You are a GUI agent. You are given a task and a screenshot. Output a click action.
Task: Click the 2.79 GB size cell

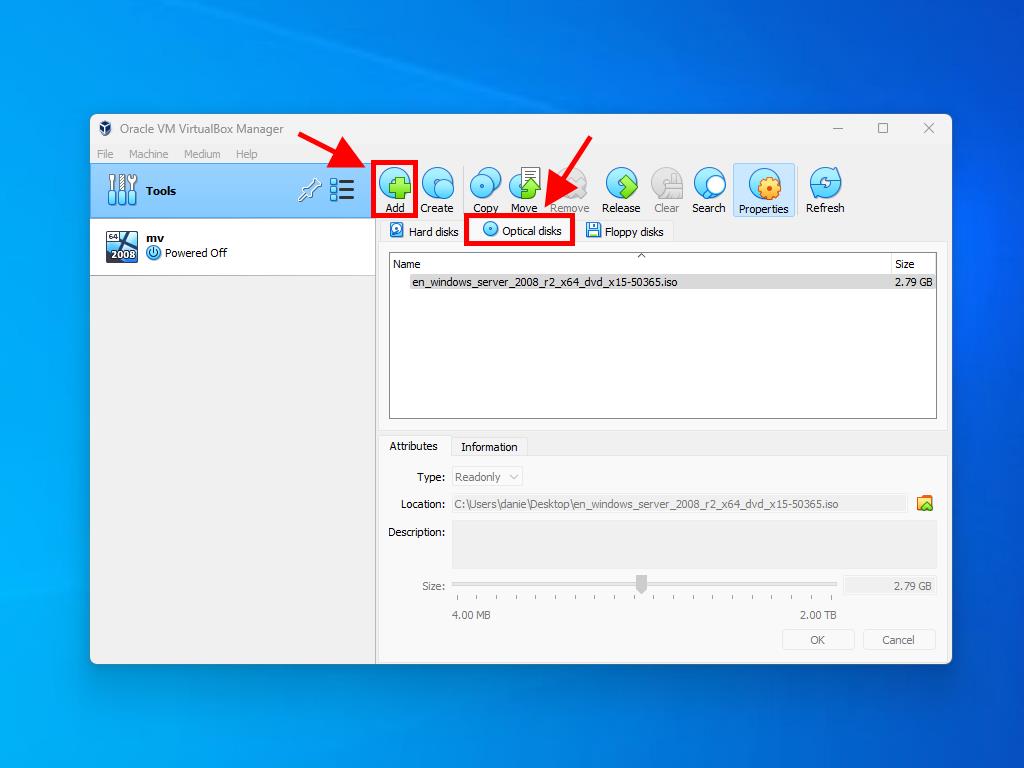(913, 282)
